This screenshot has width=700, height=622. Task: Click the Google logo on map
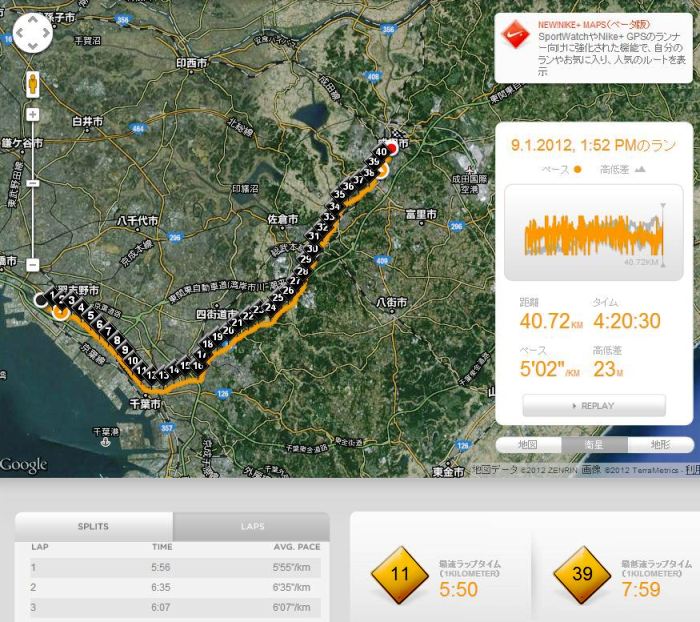pyautogui.click(x=23, y=465)
